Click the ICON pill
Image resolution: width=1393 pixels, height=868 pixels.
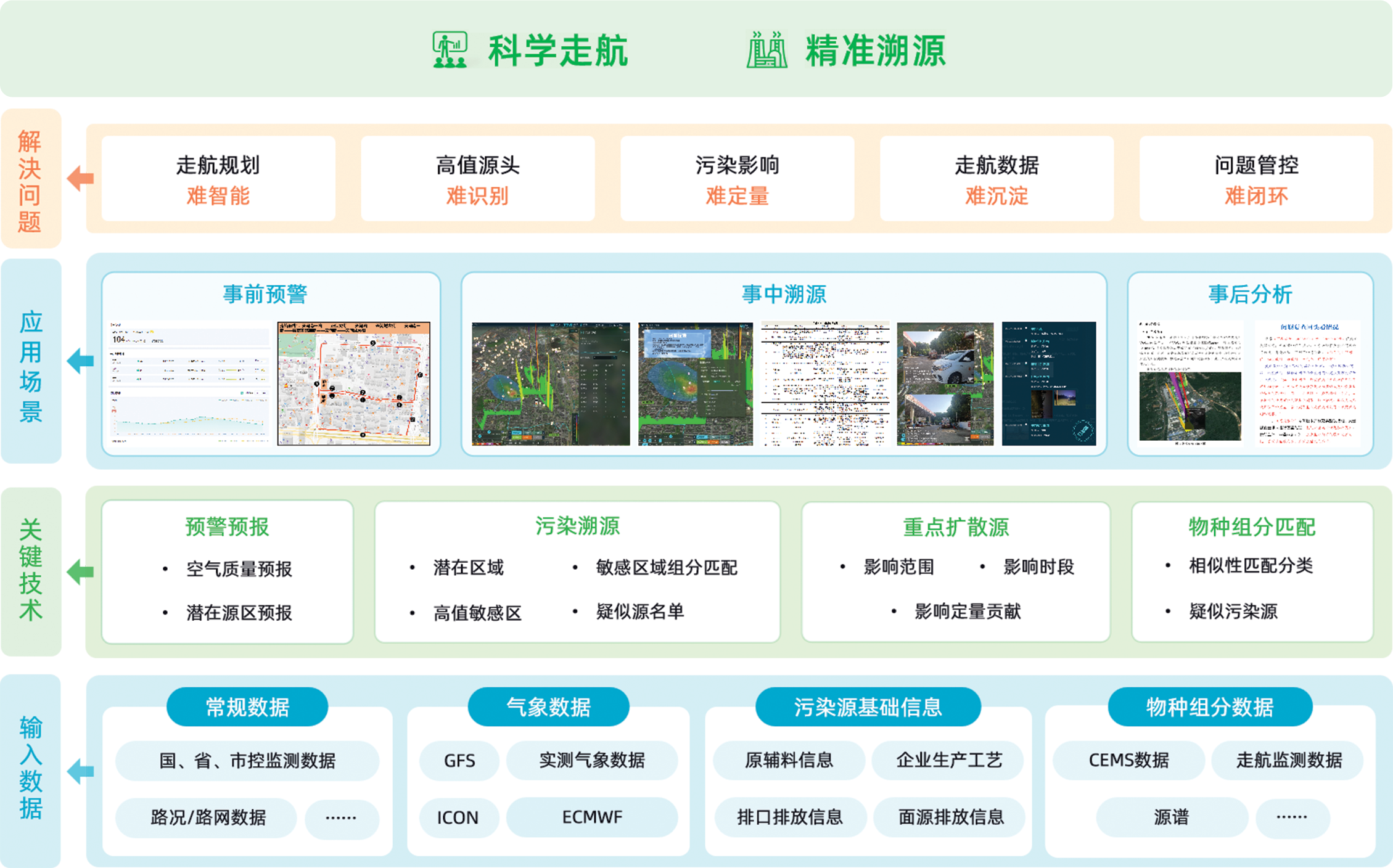pyautogui.click(x=458, y=817)
